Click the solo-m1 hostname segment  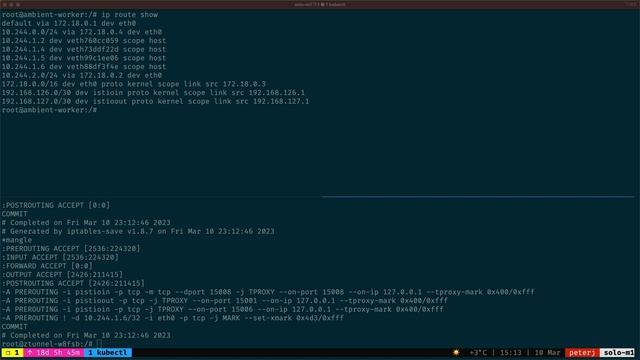[x=619, y=353]
